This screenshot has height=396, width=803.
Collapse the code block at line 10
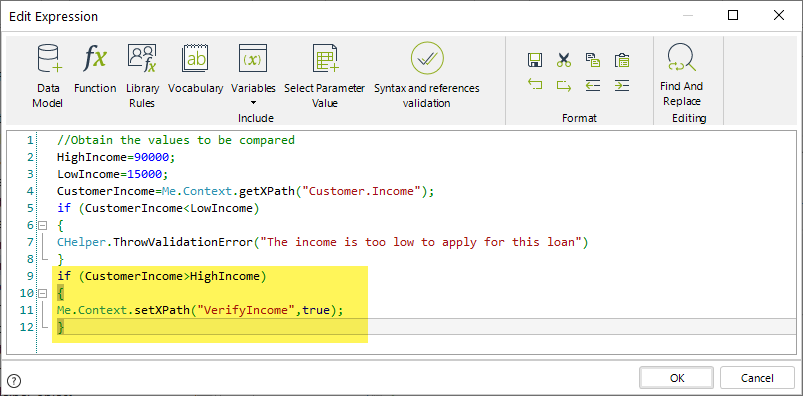click(x=43, y=294)
